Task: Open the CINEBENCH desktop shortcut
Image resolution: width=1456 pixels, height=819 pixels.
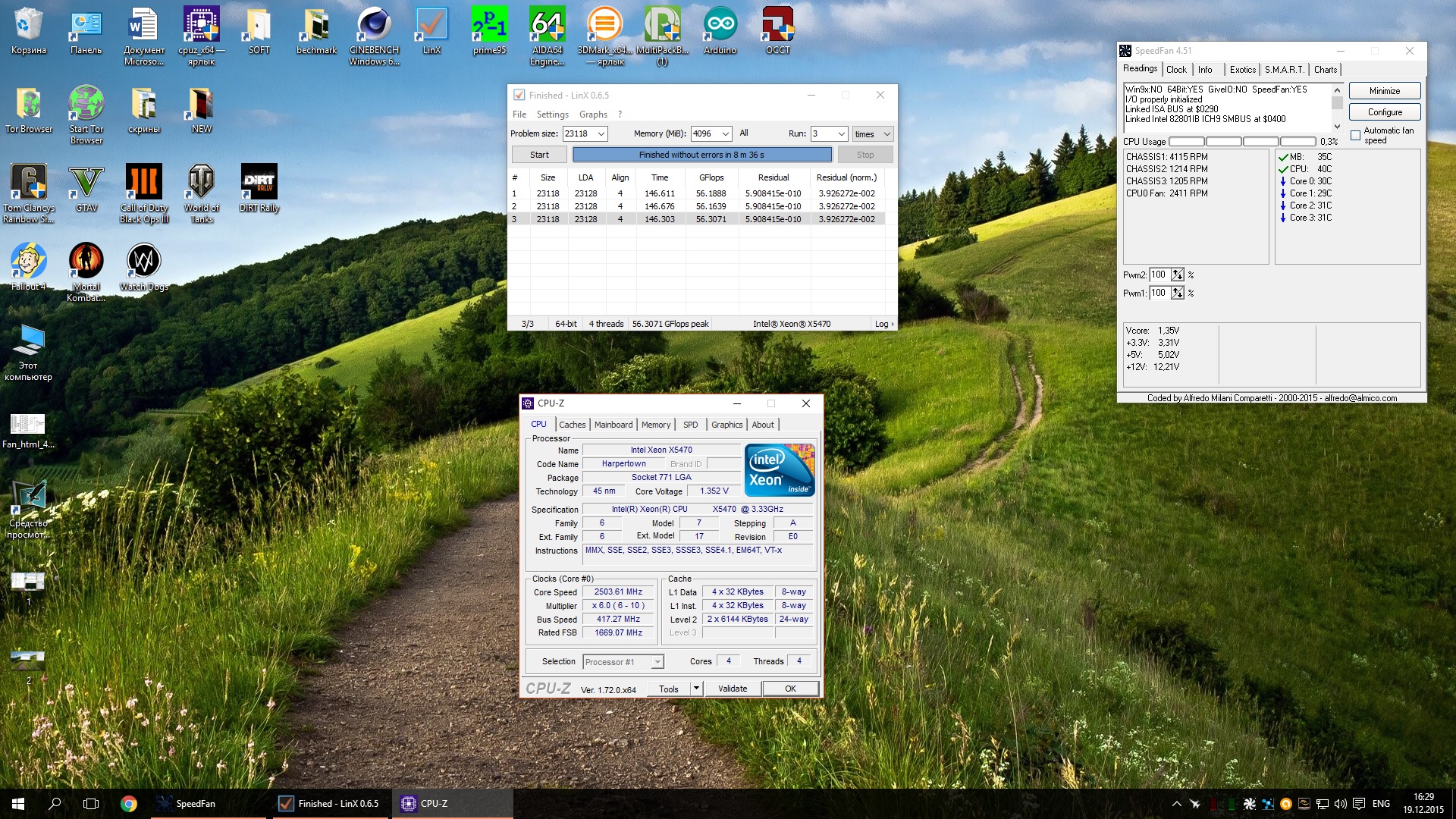Action: [374, 27]
